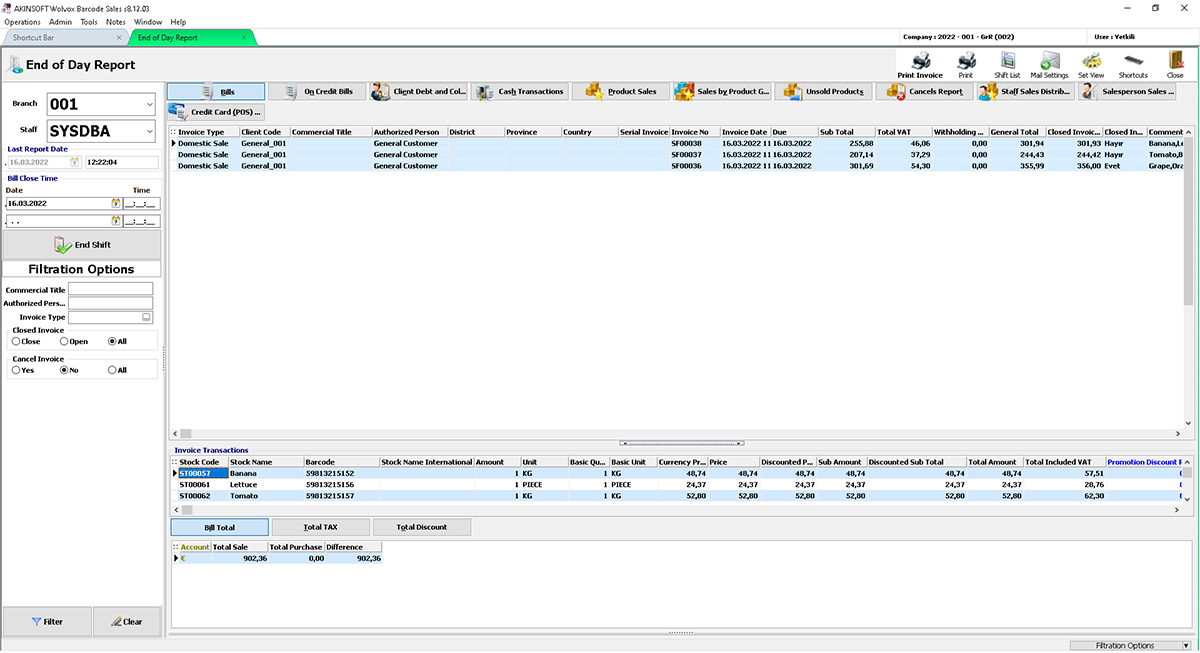
Task: Open the Shortcuts icon
Action: (x=1133, y=65)
